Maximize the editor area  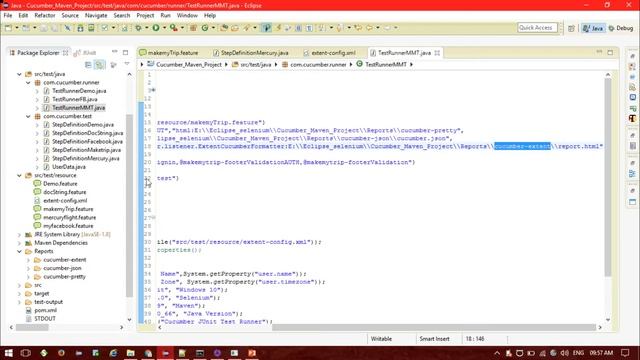coord(610,52)
